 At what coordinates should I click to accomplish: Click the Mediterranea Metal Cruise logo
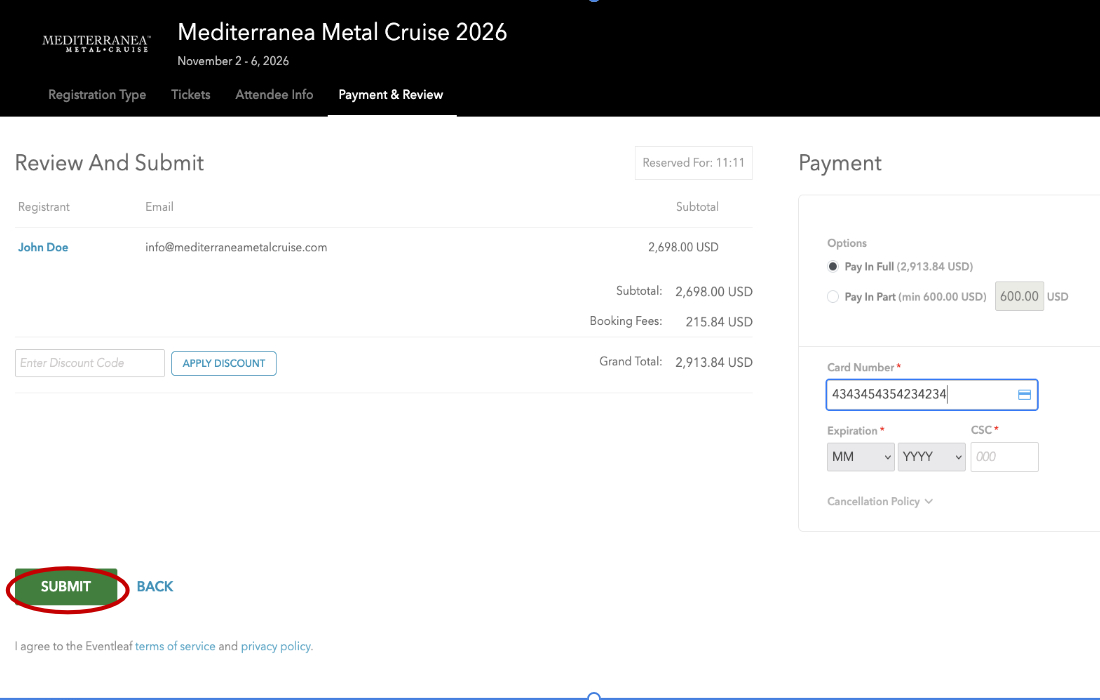[x=96, y=43]
